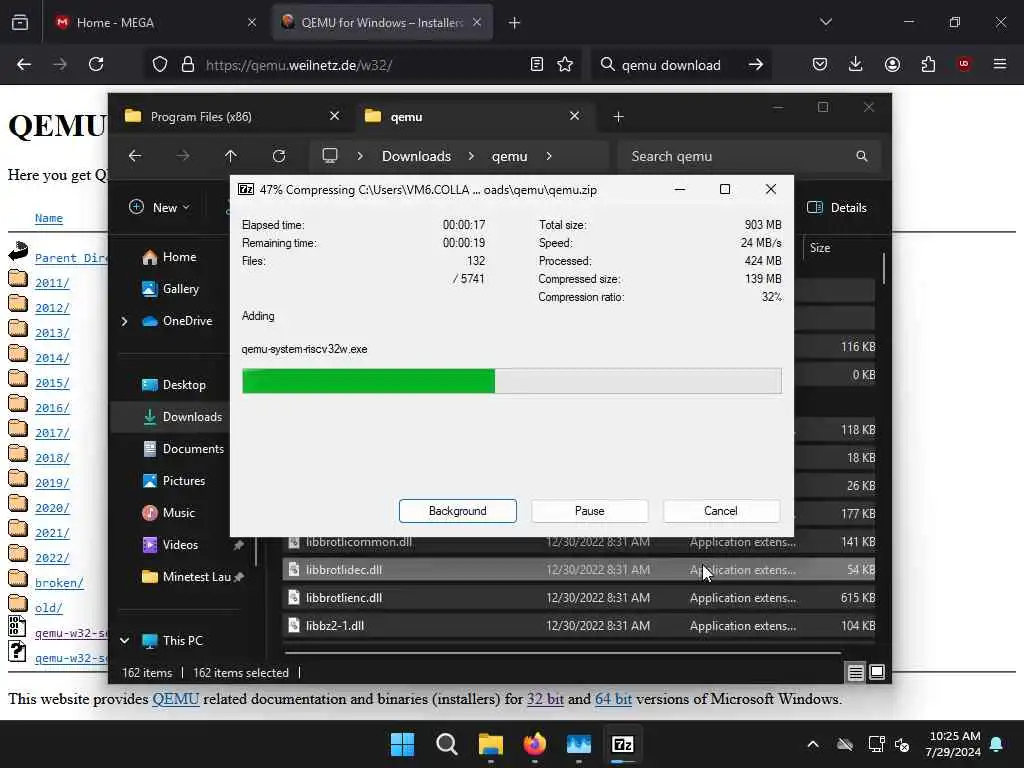The image size is (1024, 768).
Task: Save page to Pocket
Action: point(820,64)
